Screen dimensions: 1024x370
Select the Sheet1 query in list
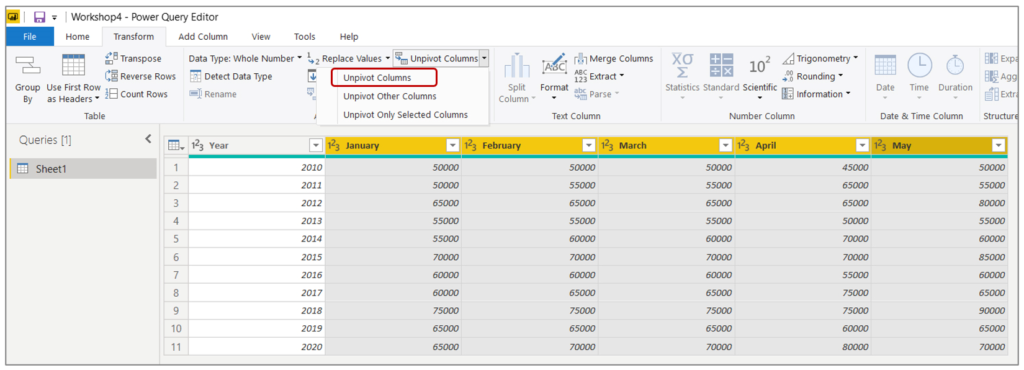[84, 169]
